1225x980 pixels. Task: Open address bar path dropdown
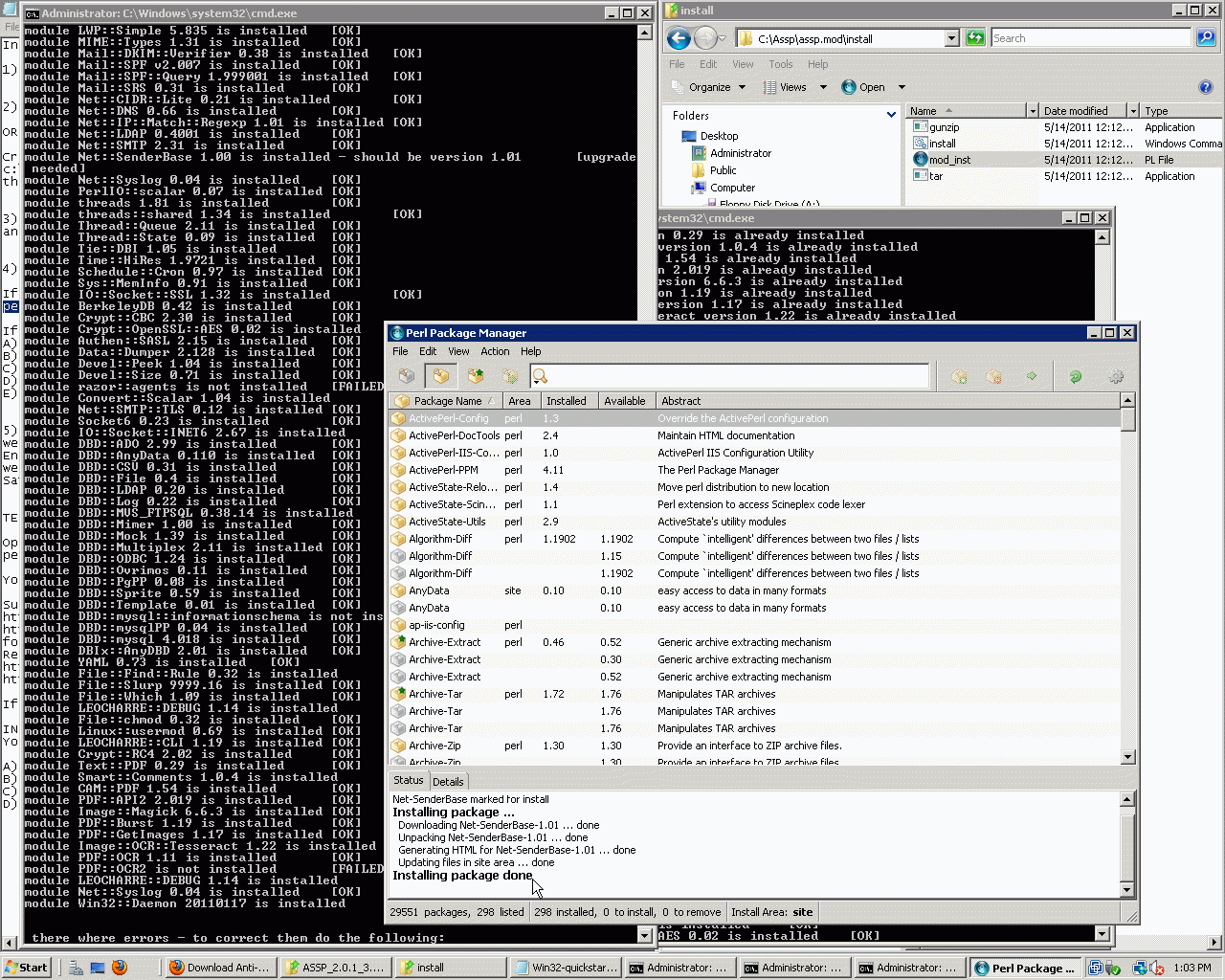coord(951,38)
